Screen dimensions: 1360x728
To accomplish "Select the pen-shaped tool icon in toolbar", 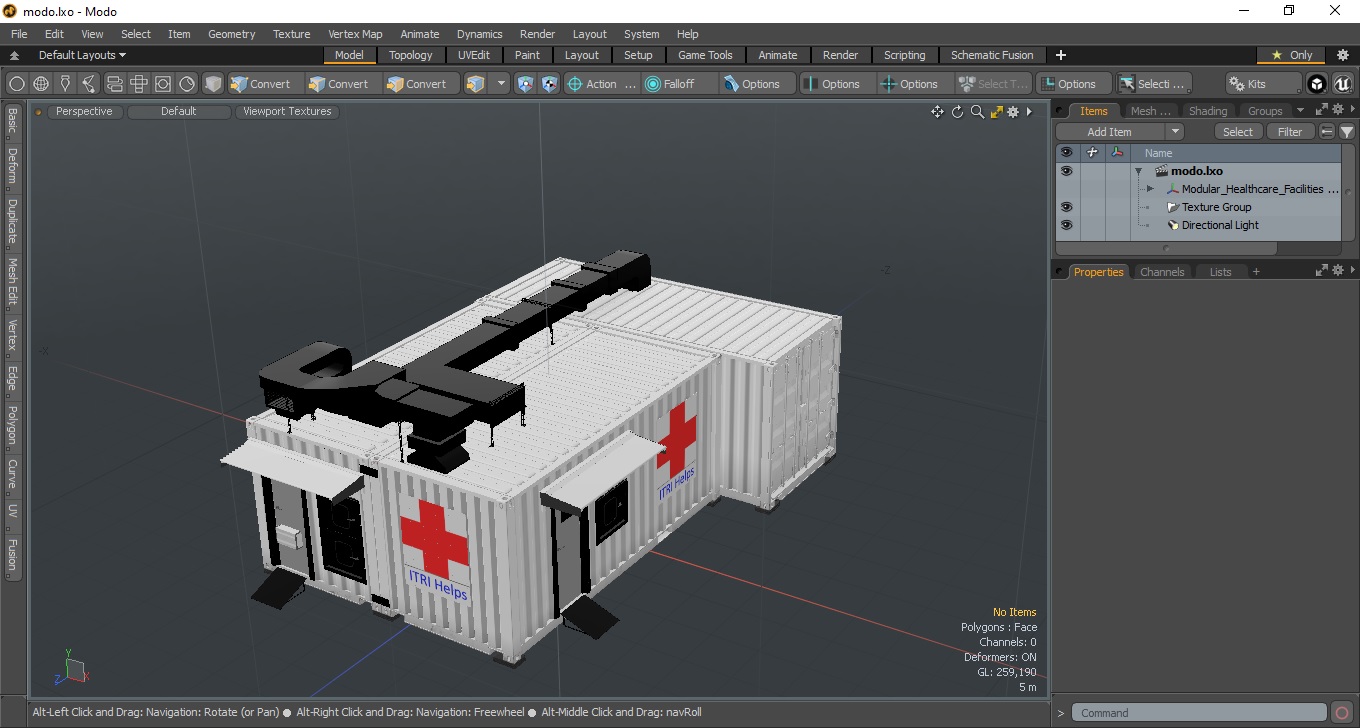I will click(x=65, y=84).
